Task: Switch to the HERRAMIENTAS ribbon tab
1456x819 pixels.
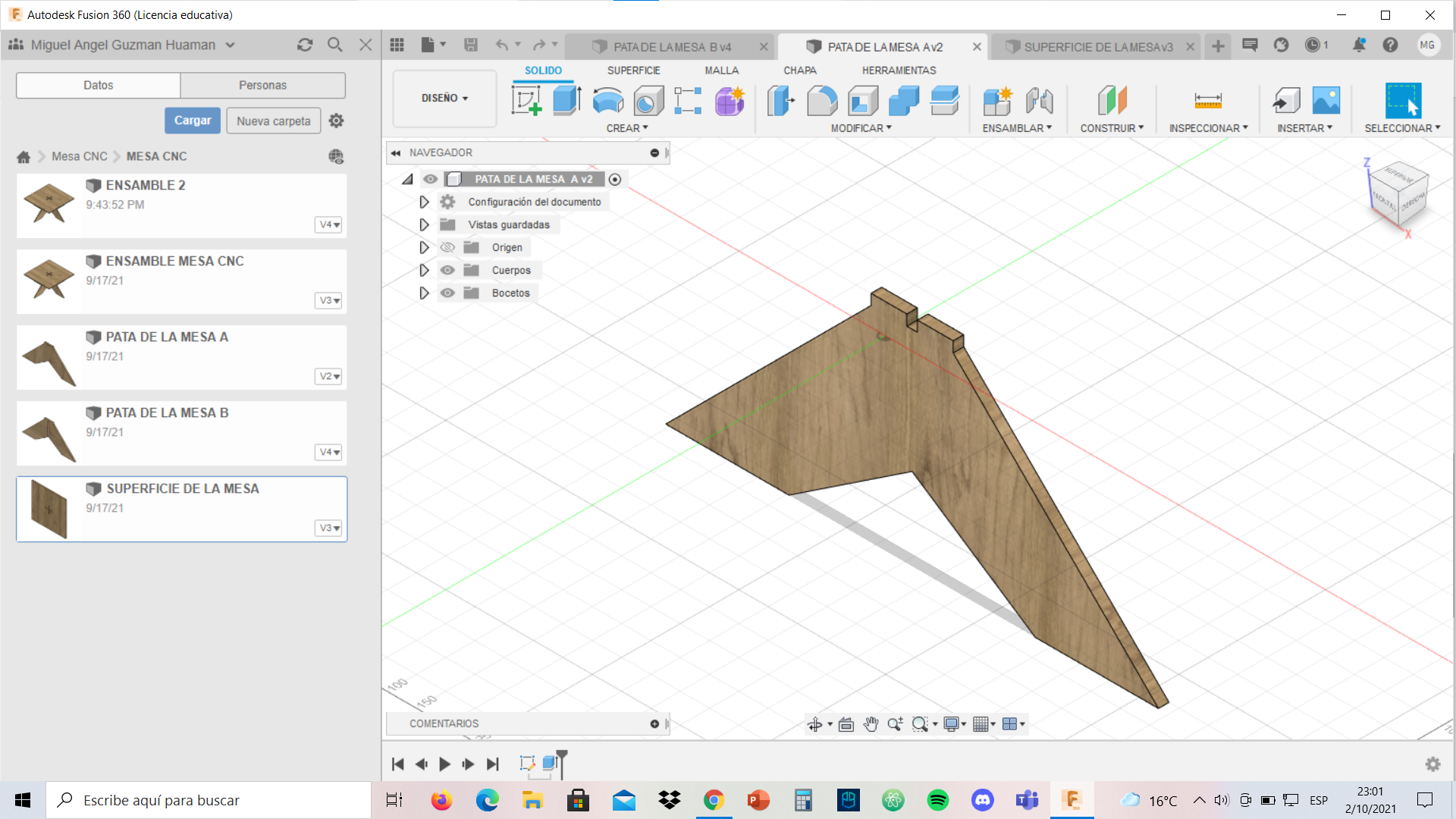Action: 899,71
